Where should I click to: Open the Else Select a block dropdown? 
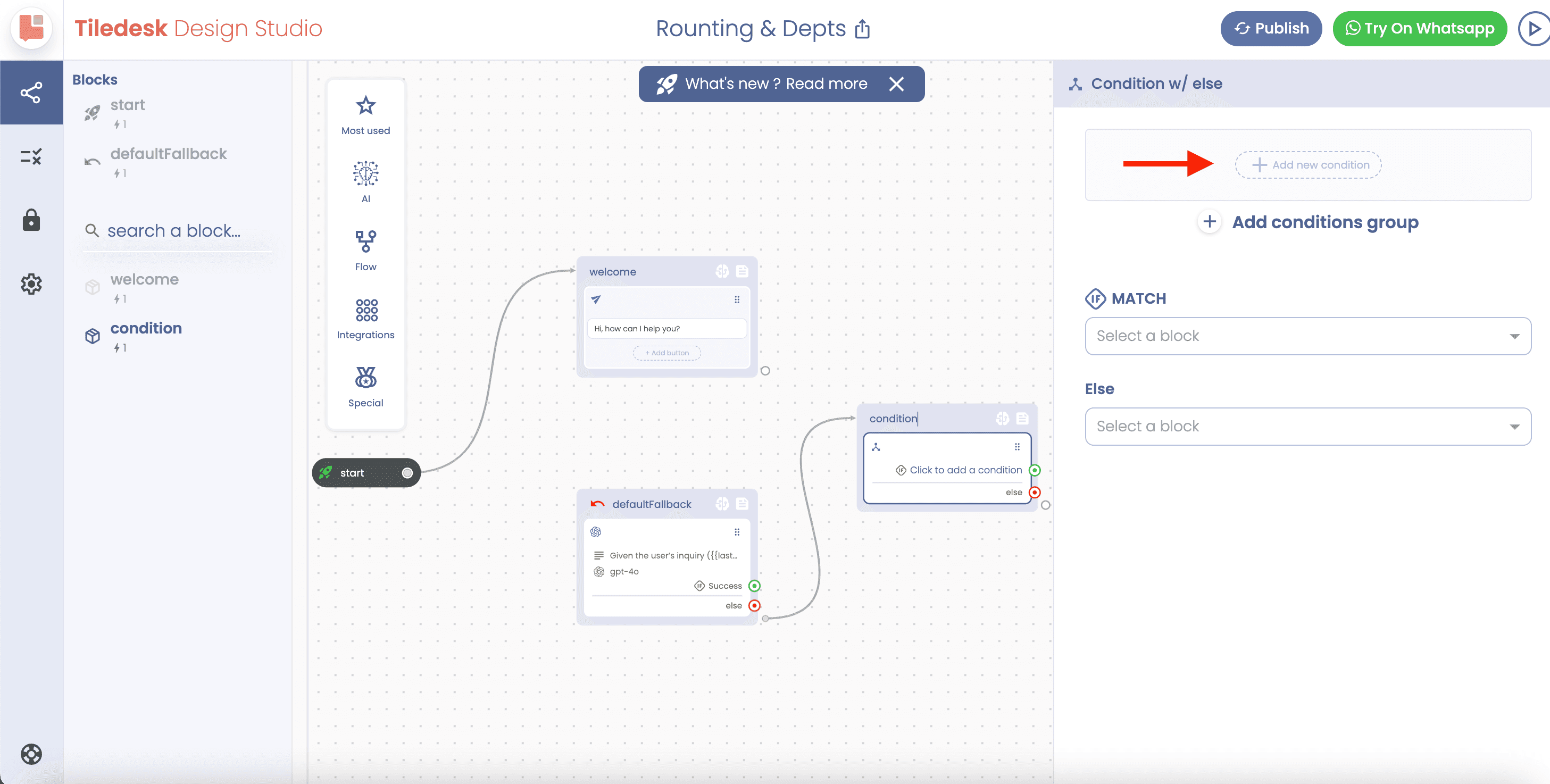coord(1307,426)
